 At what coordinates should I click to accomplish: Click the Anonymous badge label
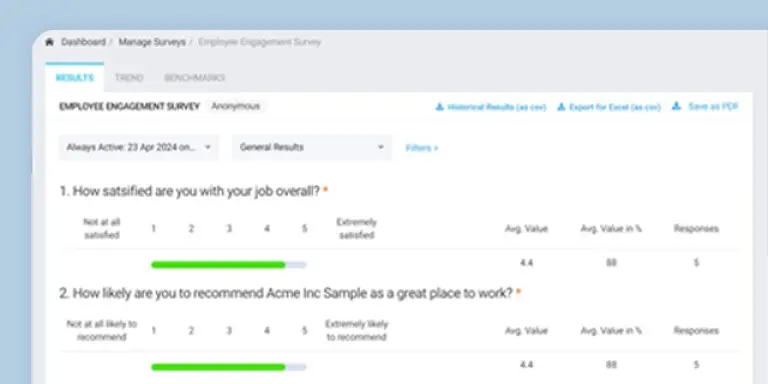tap(236, 106)
